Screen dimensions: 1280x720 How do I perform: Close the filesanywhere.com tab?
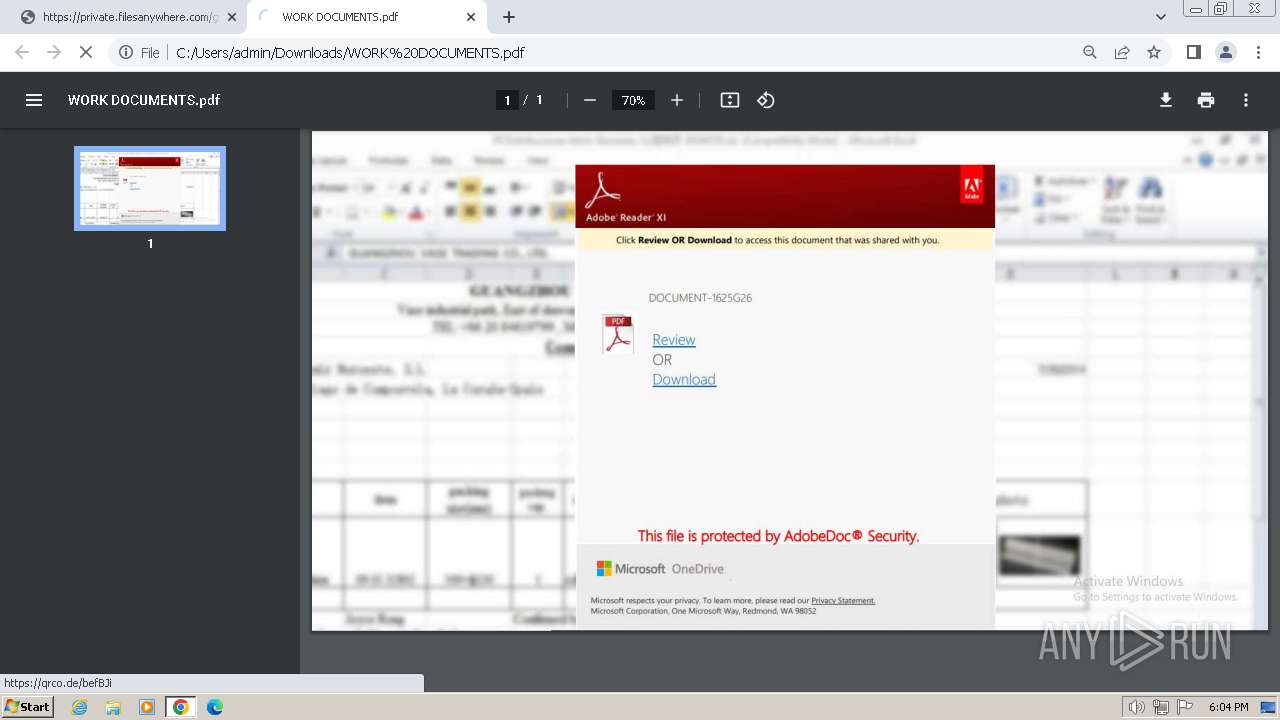[x=231, y=17]
